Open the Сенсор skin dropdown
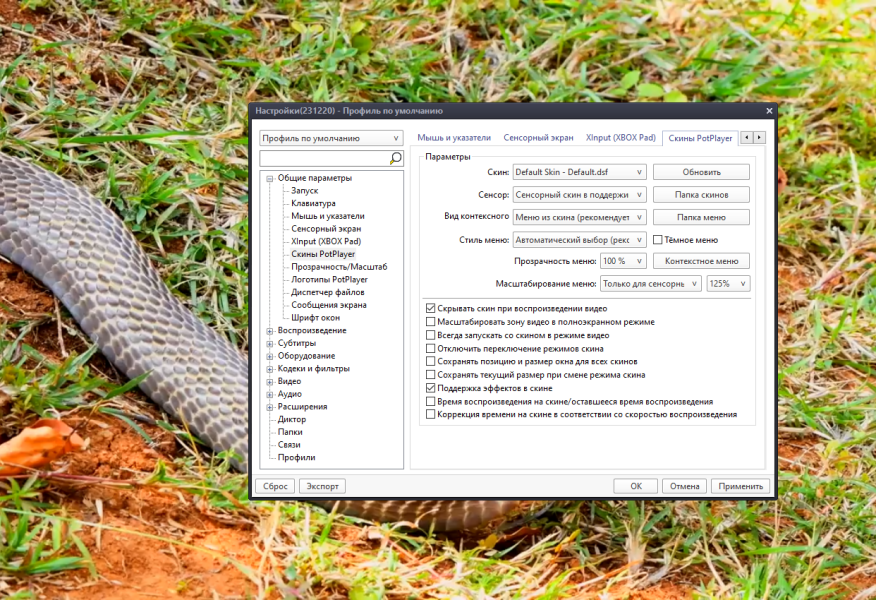Viewport: 876px width, 600px height. coord(579,194)
